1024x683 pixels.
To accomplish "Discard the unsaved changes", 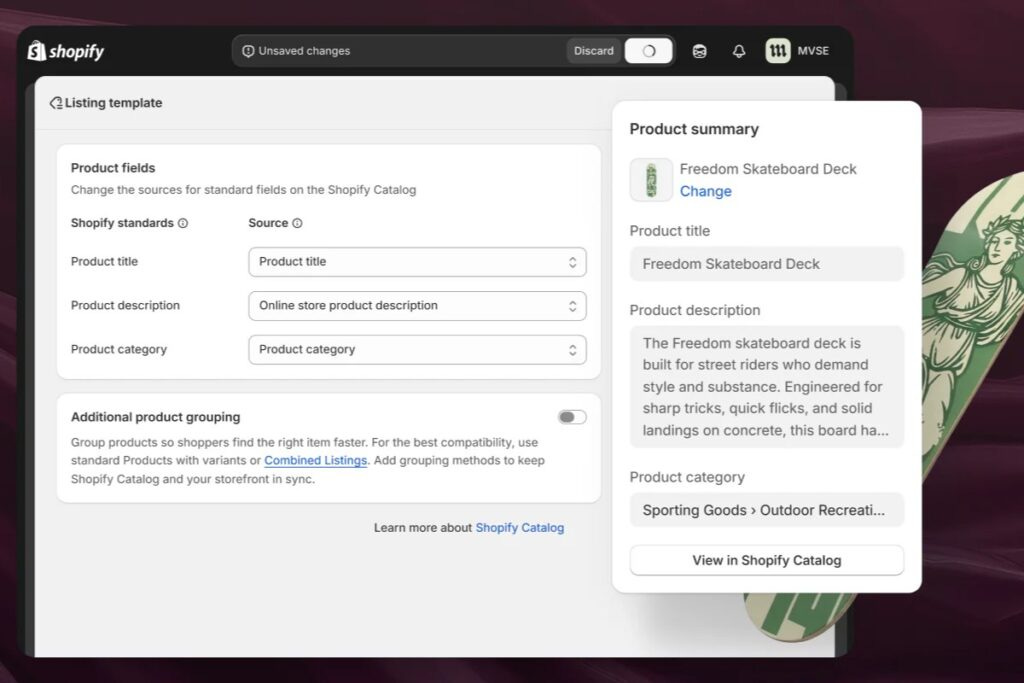I will coord(594,51).
